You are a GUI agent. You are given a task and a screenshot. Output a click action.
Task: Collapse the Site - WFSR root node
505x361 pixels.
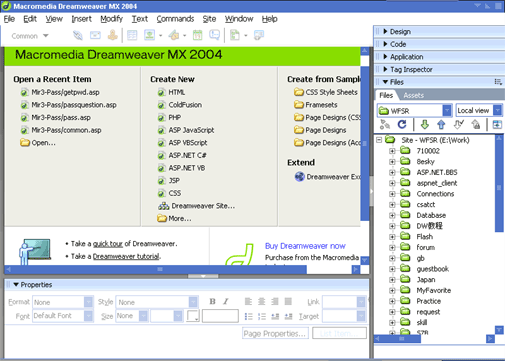(x=379, y=140)
